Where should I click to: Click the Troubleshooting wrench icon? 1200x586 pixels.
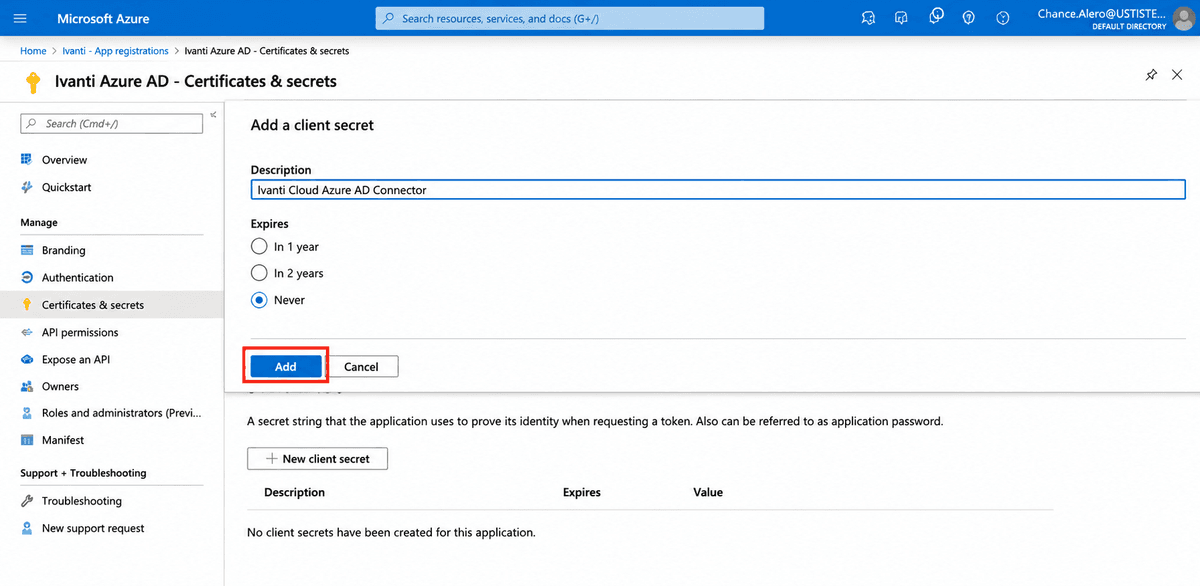pyautogui.click(x=27, y=501)
